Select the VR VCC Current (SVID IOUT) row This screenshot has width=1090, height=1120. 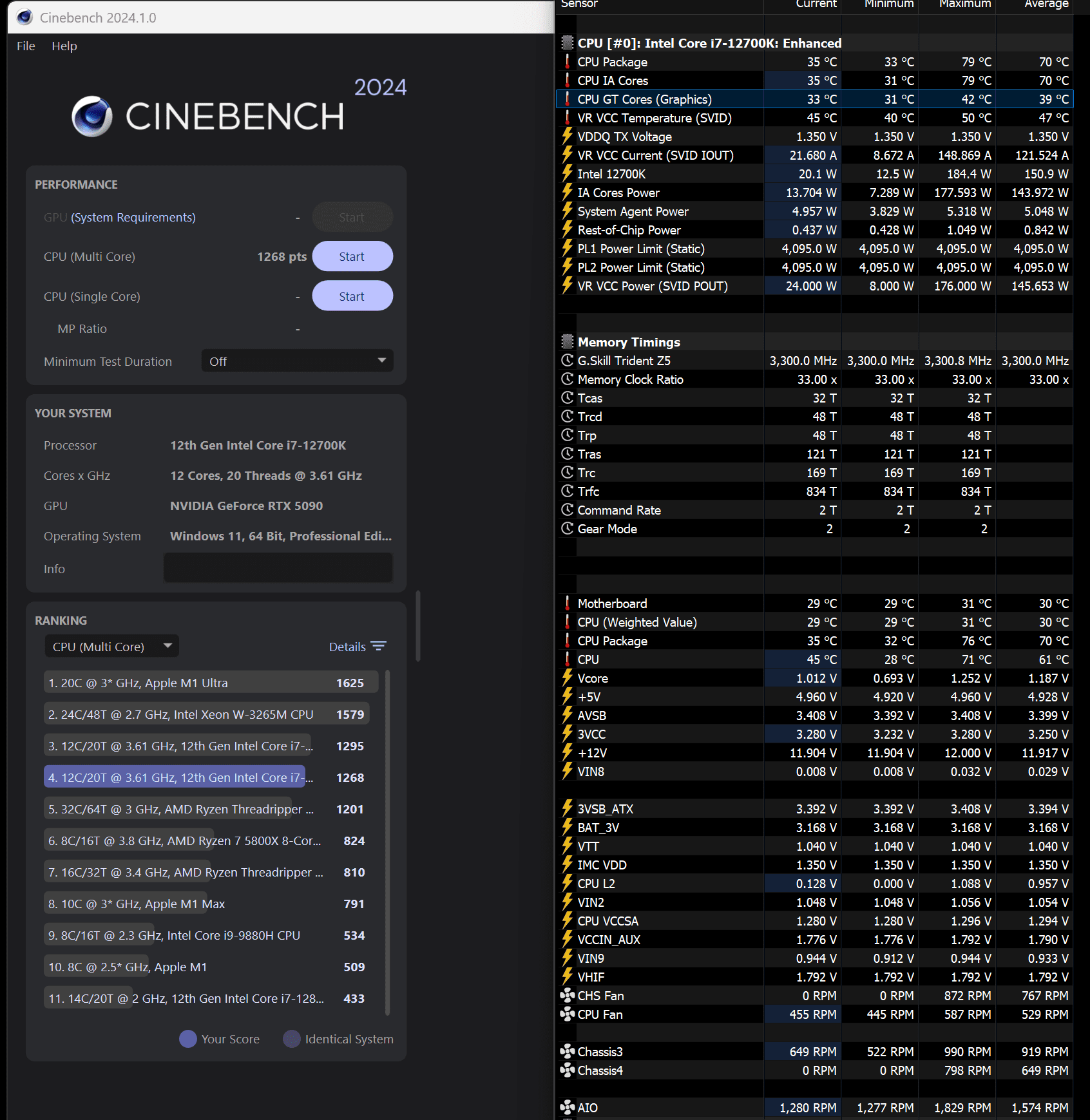pos(815,155)
